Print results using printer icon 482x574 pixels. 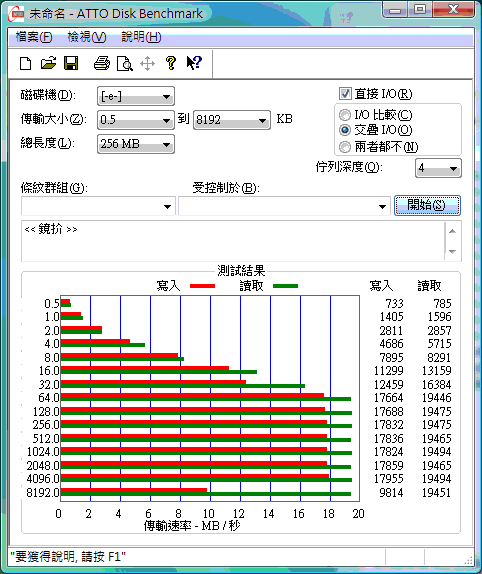(x=102, y=63)
